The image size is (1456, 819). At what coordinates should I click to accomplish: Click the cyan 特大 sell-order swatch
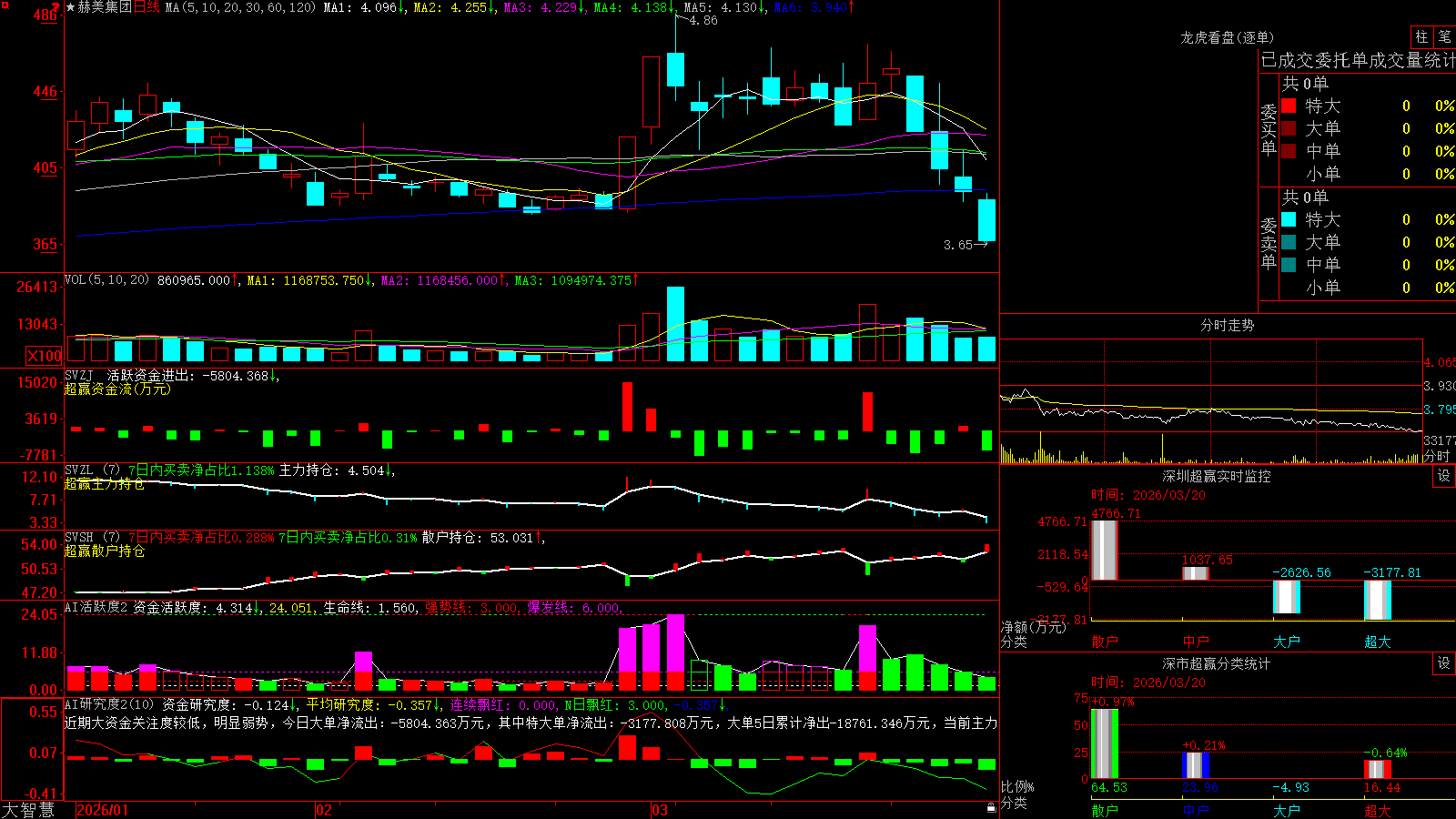coord(1289,219)
